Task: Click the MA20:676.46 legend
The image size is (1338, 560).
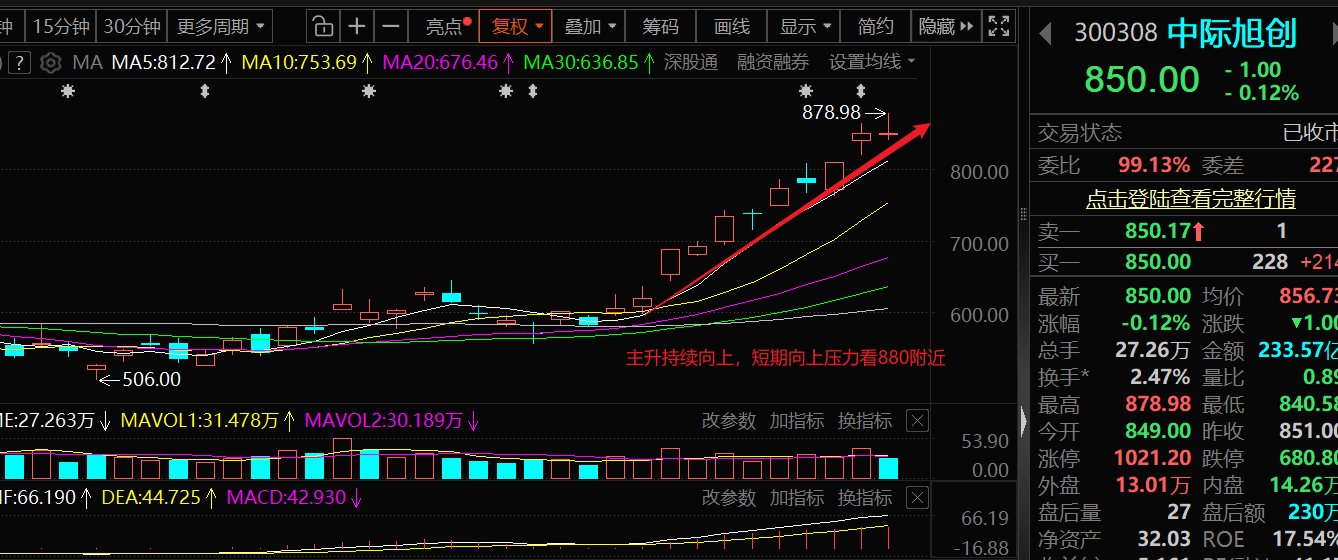Action: pos(449,62)
